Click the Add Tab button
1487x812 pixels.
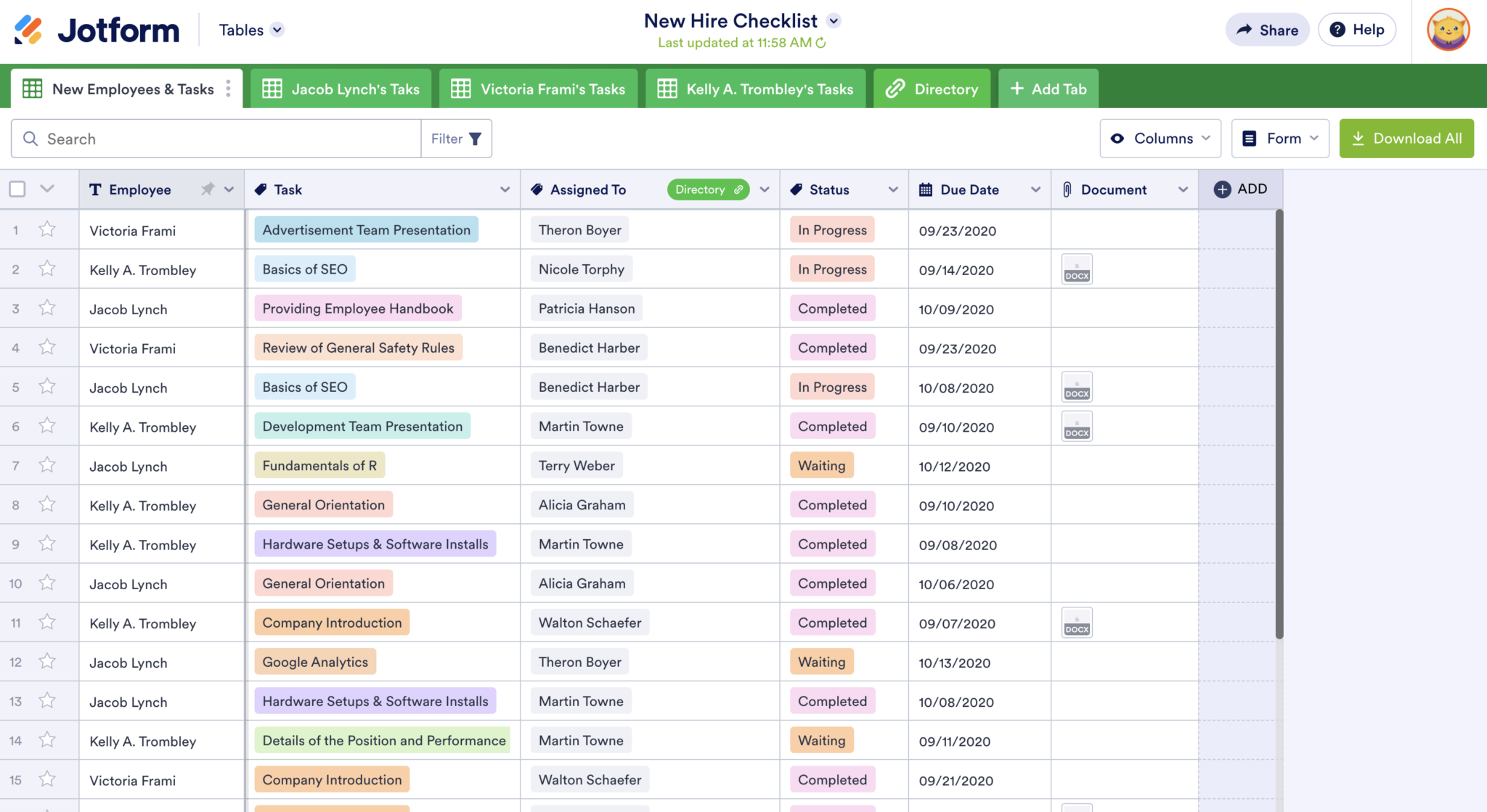(x=1048, y=89)
